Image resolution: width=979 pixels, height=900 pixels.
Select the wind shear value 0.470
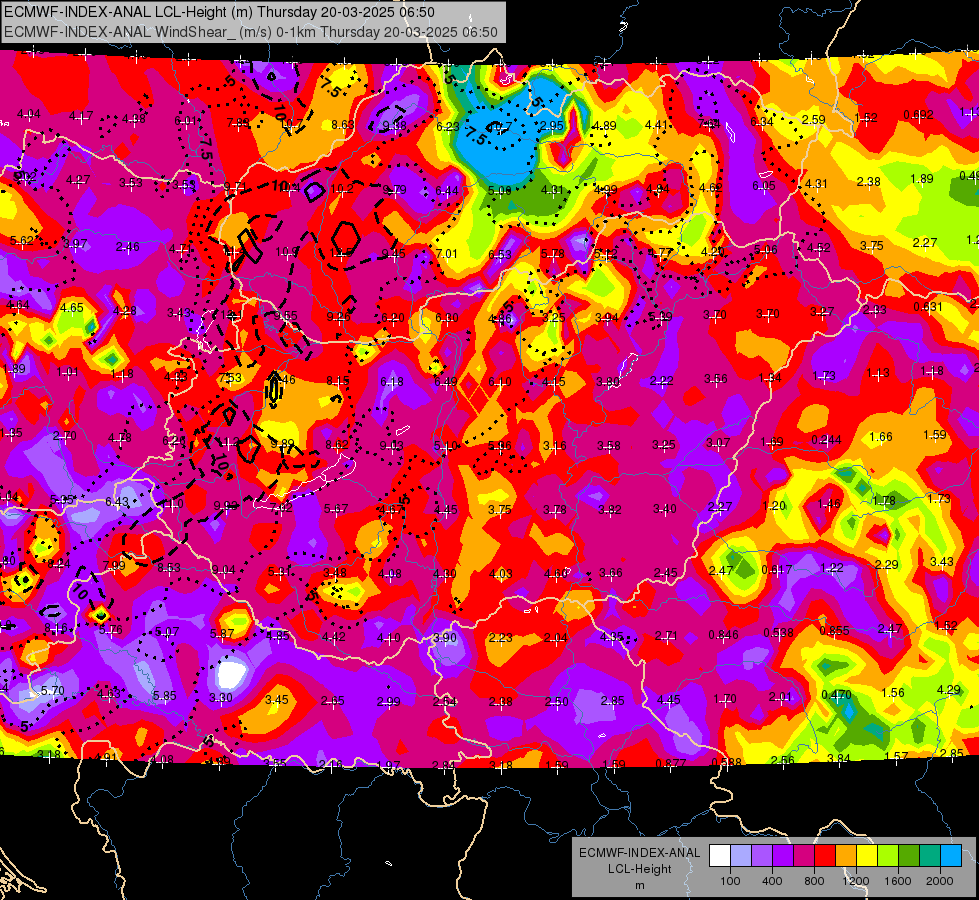(x=837, y=694)
